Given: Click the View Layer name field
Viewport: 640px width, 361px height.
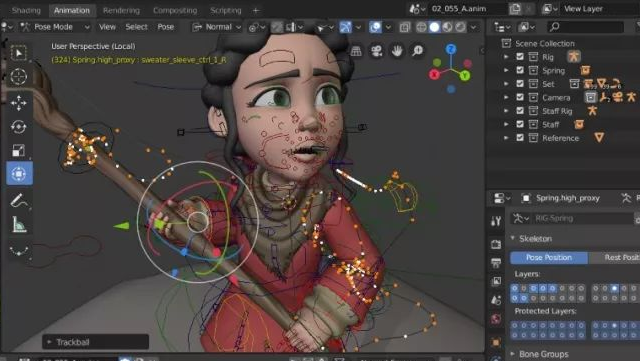Looking at the screenshot, I should [600, 9].
